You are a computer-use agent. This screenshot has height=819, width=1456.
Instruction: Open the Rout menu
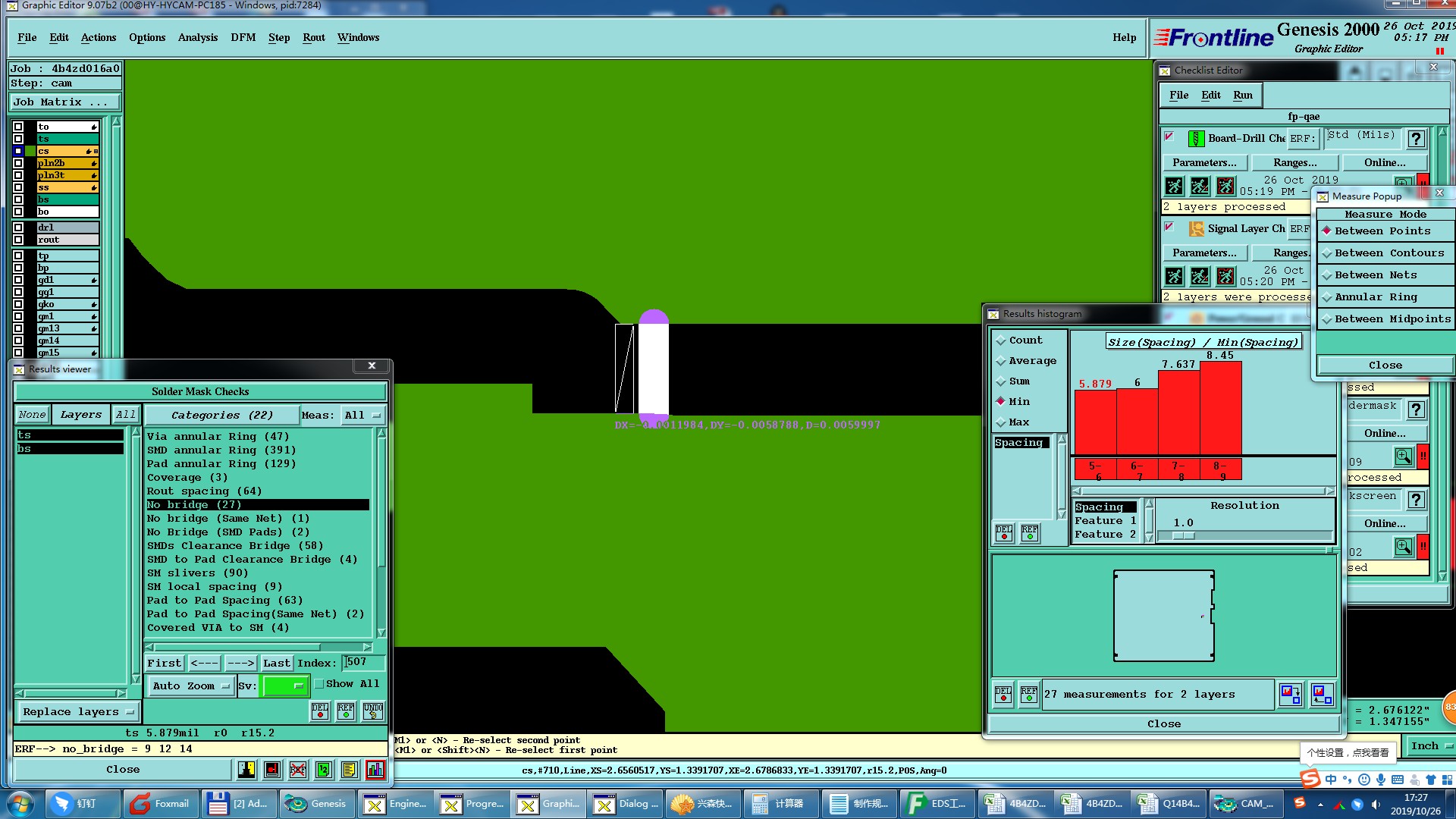(314, 37)
